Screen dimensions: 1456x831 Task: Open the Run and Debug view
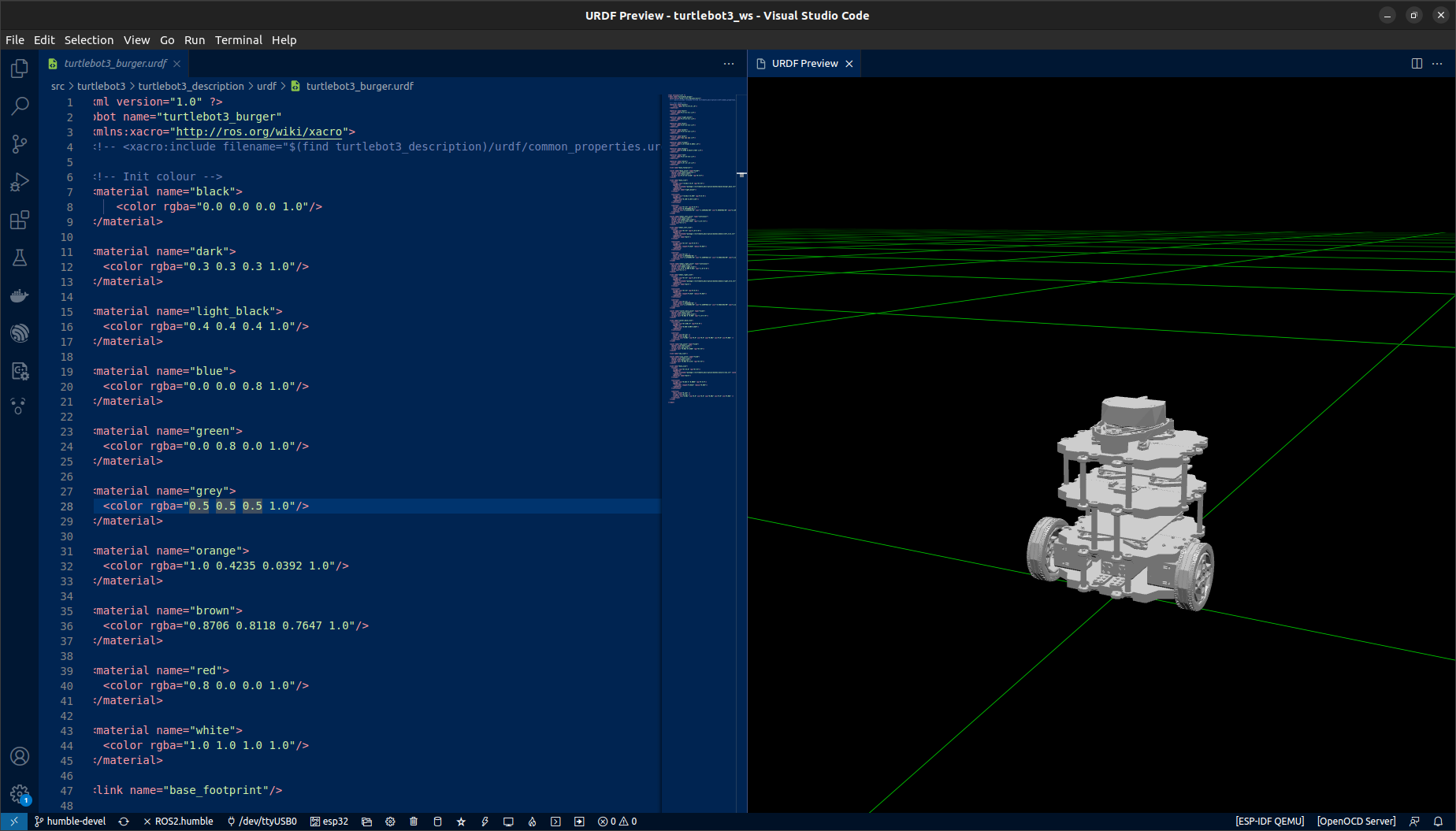pos(20,182)
